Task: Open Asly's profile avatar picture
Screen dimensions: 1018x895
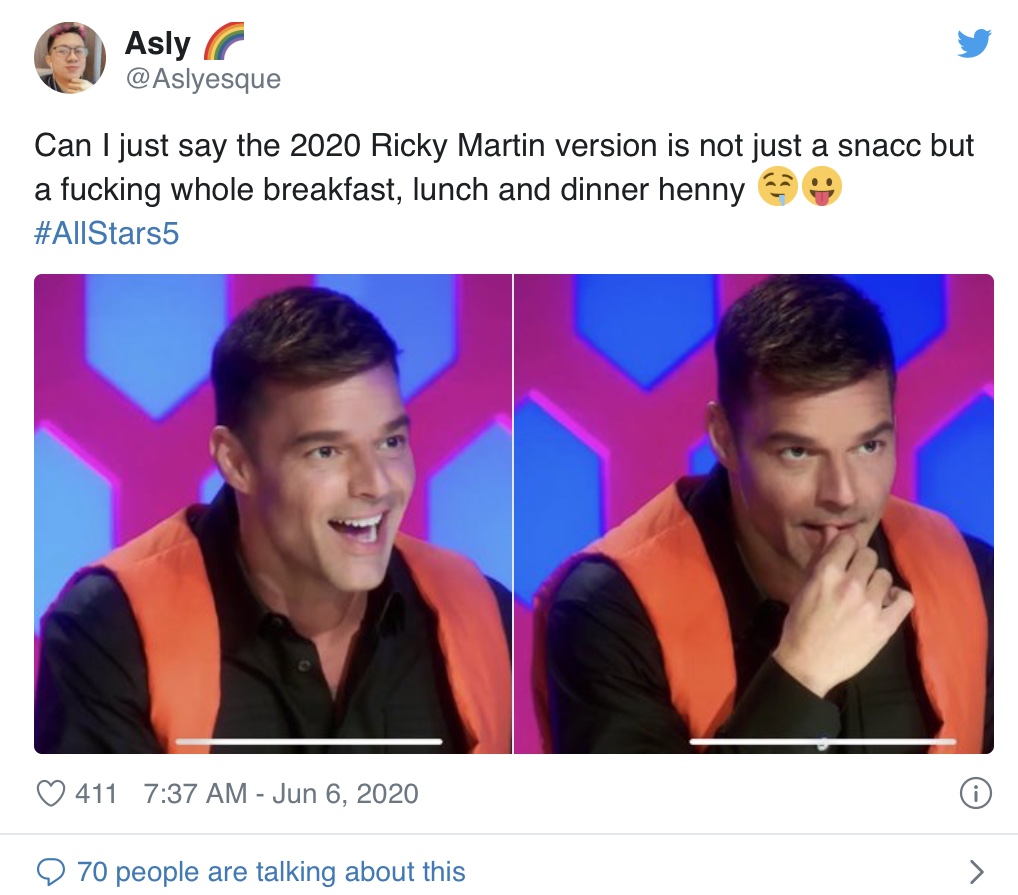Action: tap(69, 57)
